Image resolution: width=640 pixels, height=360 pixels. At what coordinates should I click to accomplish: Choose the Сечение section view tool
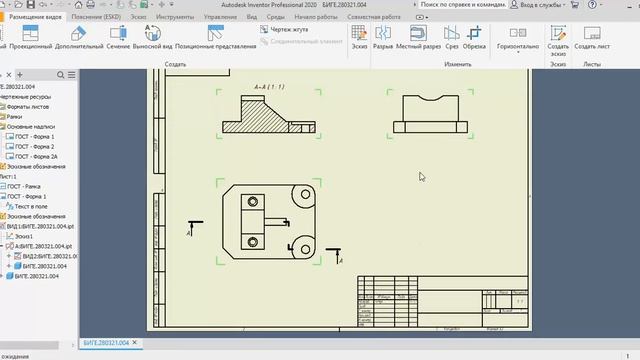click(x=118, y=37)
